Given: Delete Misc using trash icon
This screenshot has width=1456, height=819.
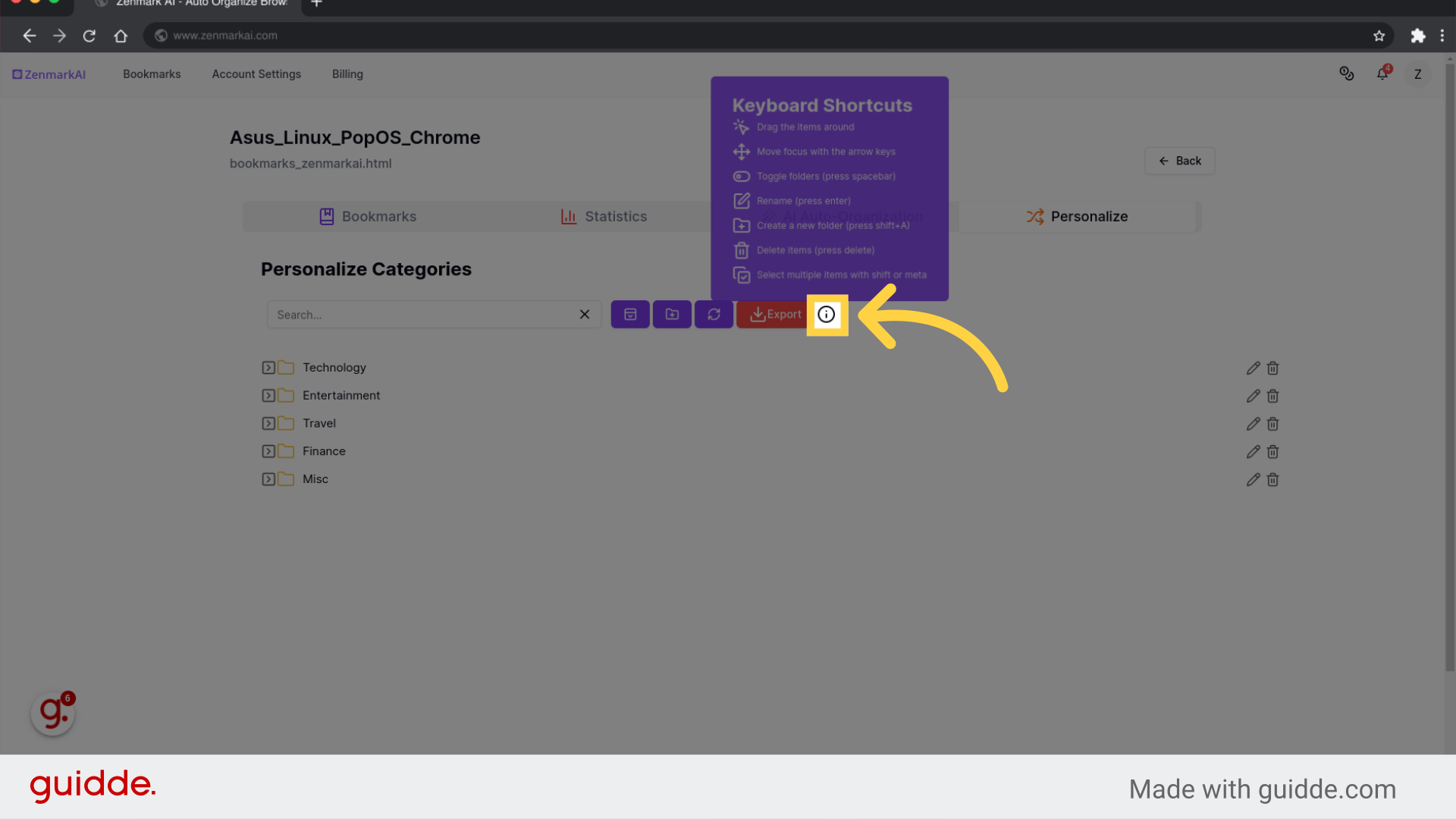Looking at the screenshot, I should click(x=1272, y=480).
